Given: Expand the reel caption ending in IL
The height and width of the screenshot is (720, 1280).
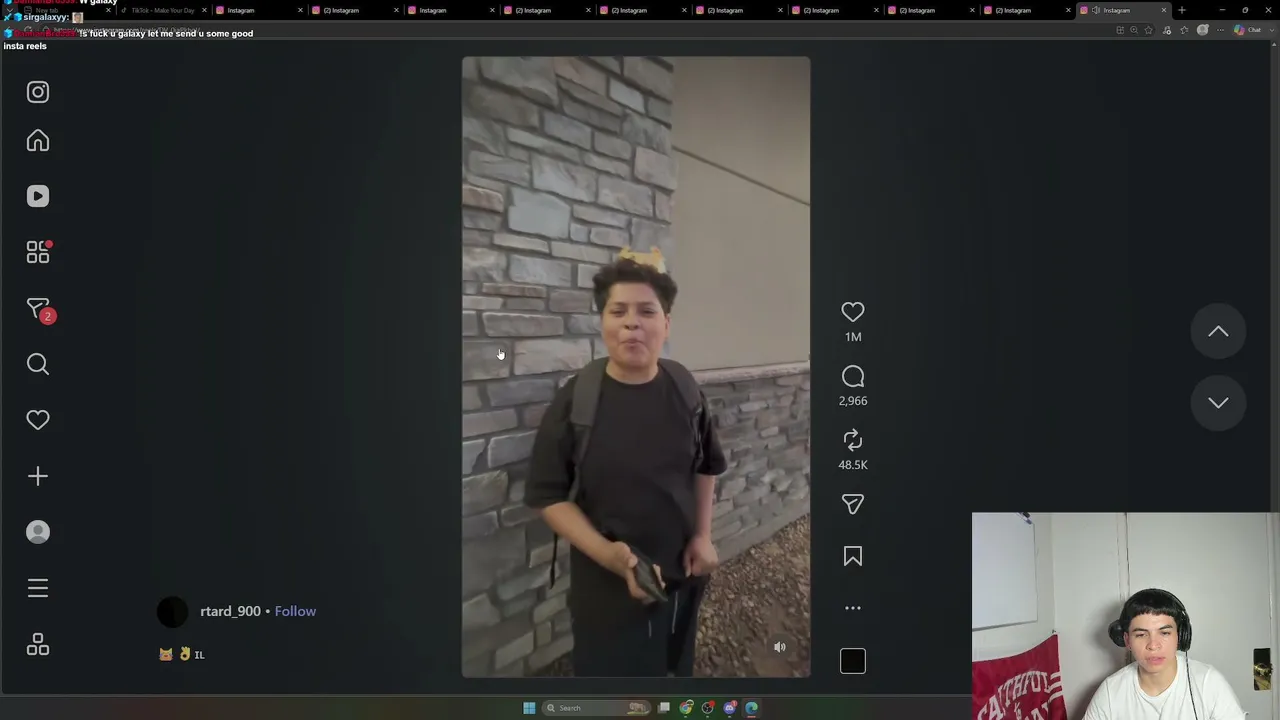Looking at the screenshot, I should click(x=181, y=654).
